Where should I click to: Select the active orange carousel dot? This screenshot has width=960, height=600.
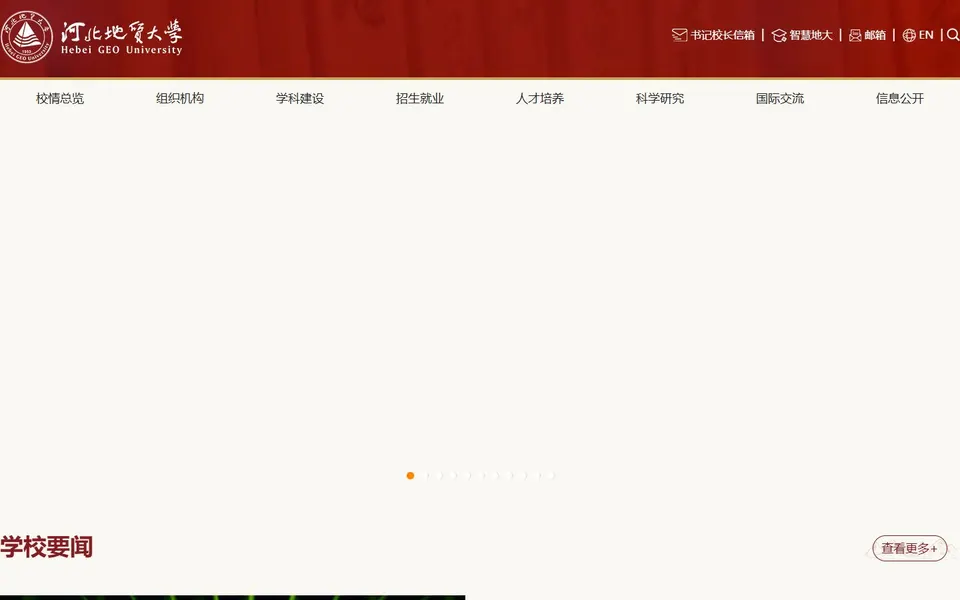coord(410,476)
